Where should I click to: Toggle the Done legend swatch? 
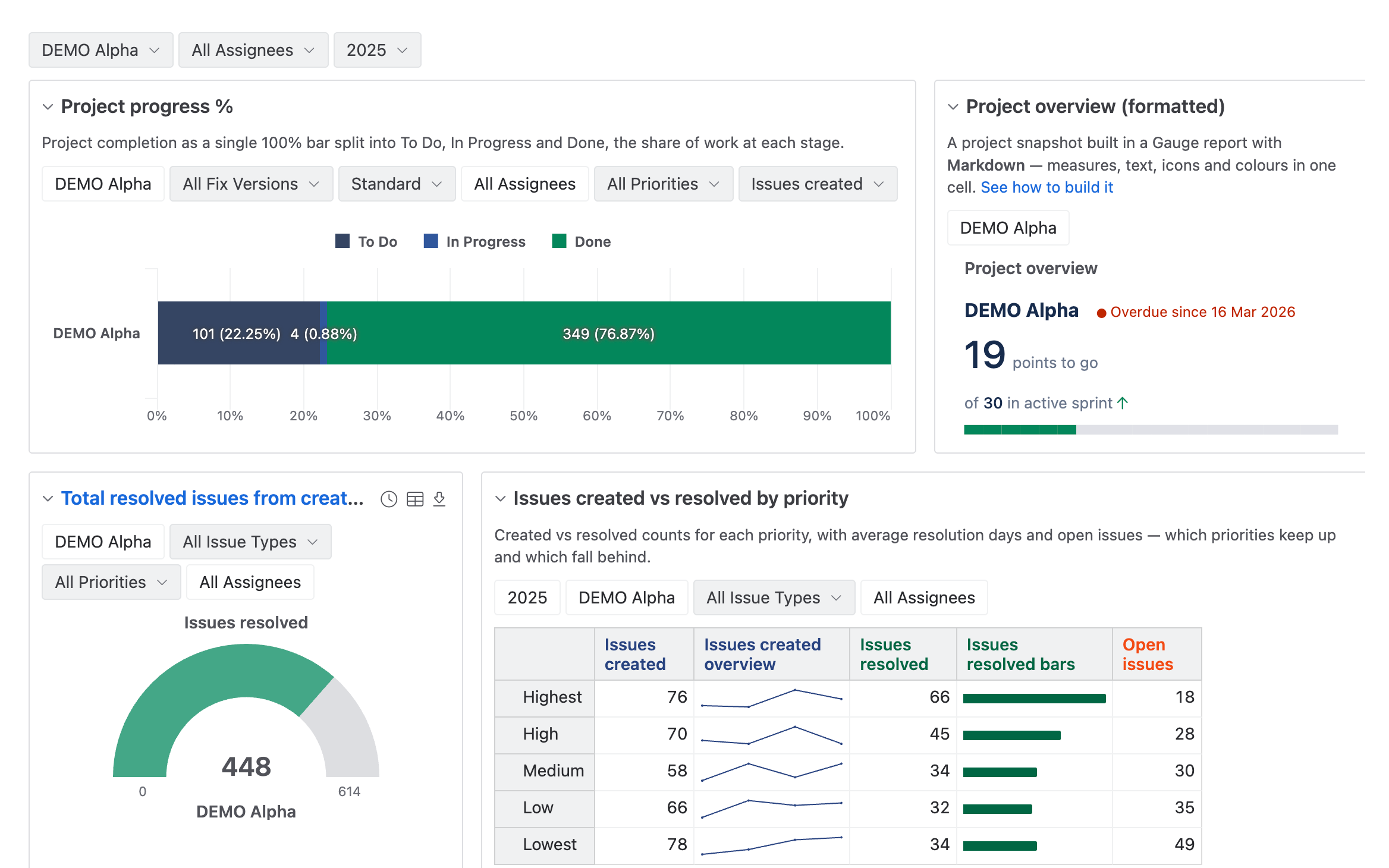point(559,241)
